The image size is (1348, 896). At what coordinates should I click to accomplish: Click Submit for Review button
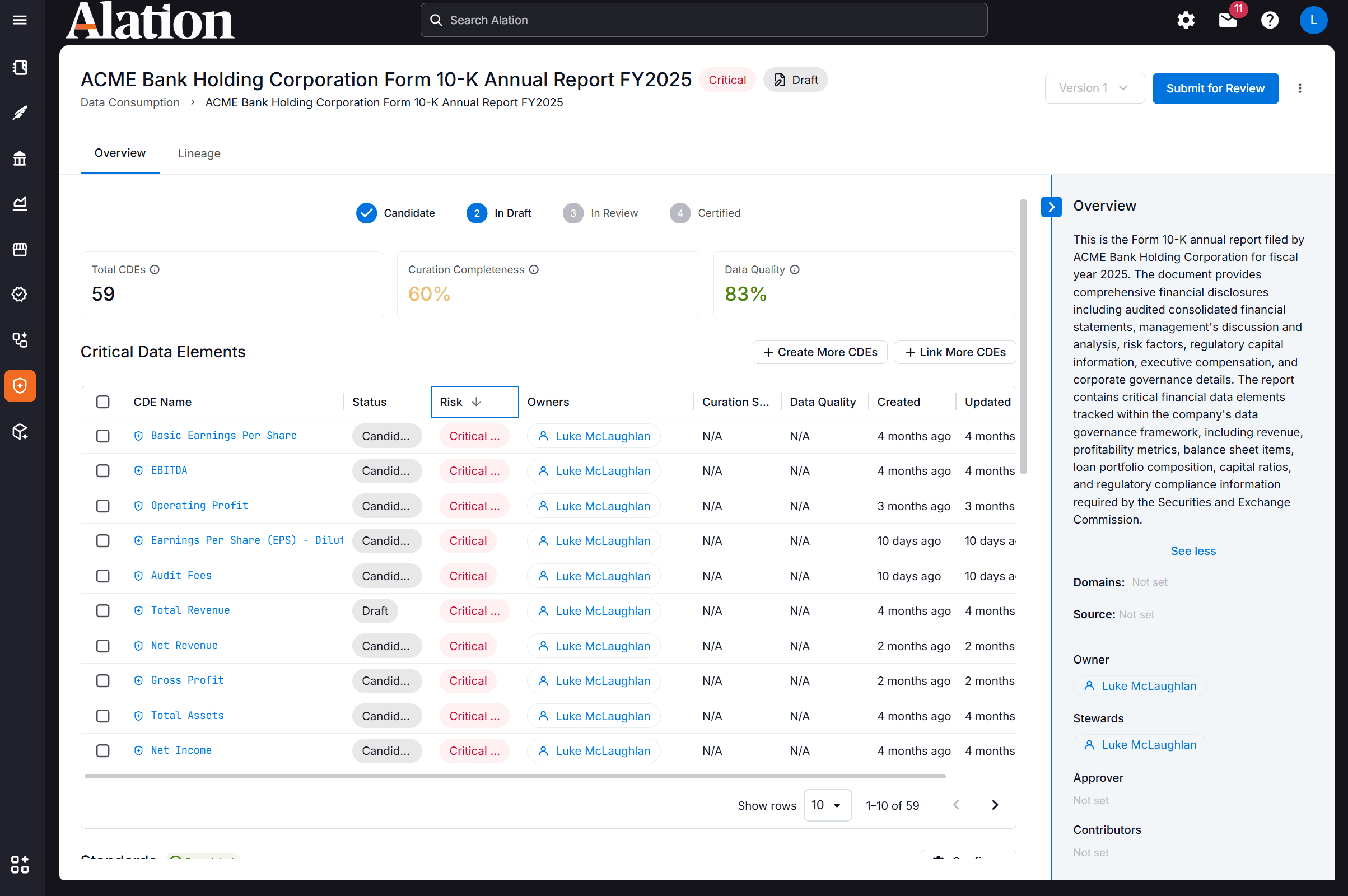coord(1215,88)
